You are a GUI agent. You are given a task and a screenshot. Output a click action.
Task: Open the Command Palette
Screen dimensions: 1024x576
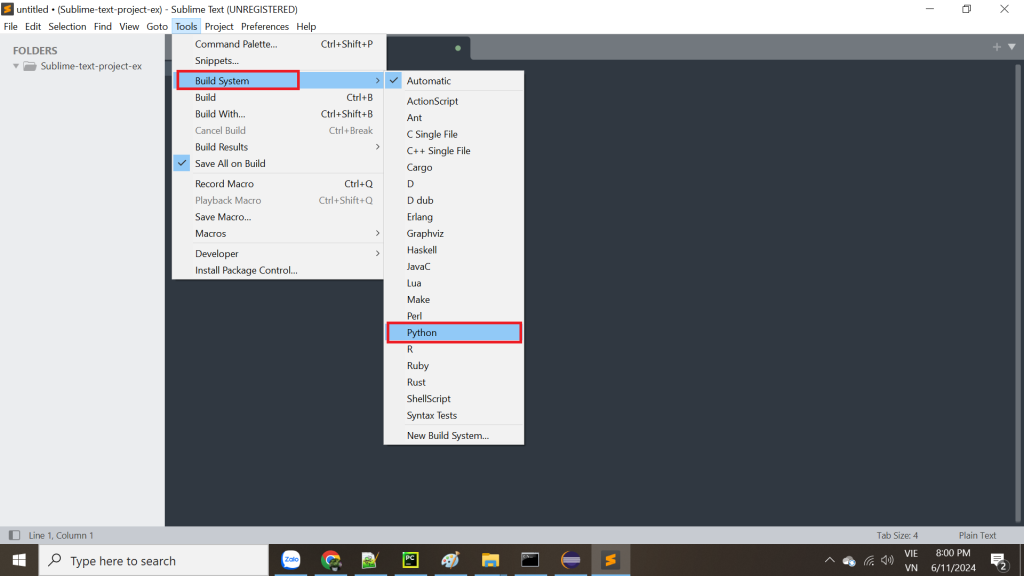pyautogui.click(x=279, y=44)
